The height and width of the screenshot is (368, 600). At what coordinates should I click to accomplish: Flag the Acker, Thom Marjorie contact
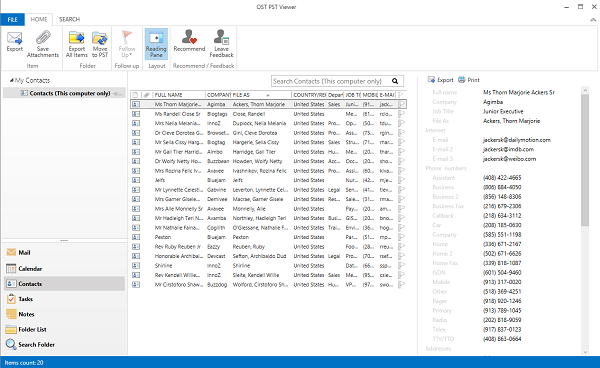[x=401, y=104]
